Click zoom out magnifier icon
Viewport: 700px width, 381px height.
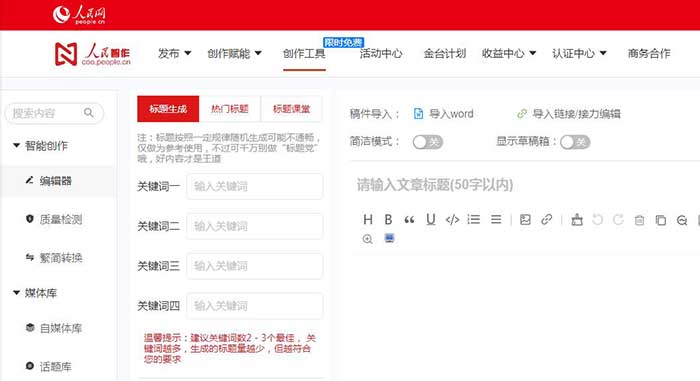(682, 220)
